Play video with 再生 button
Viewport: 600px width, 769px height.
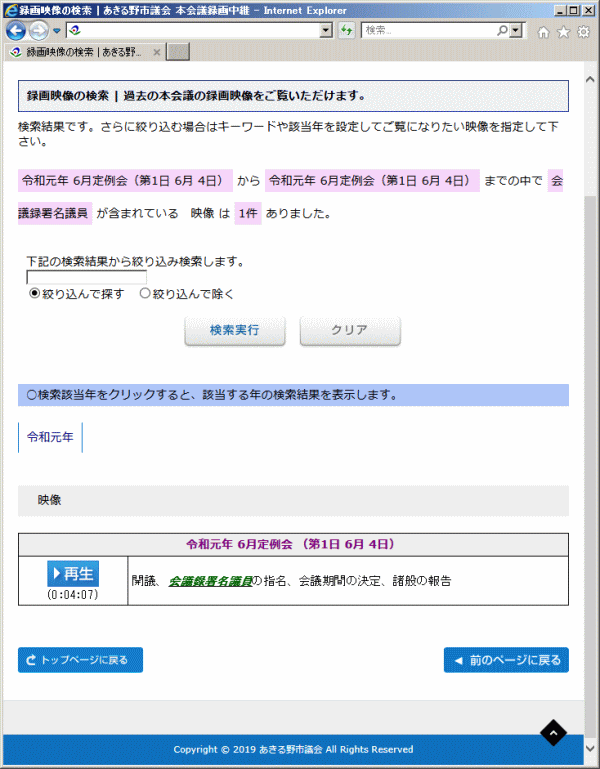coord(73,573)
